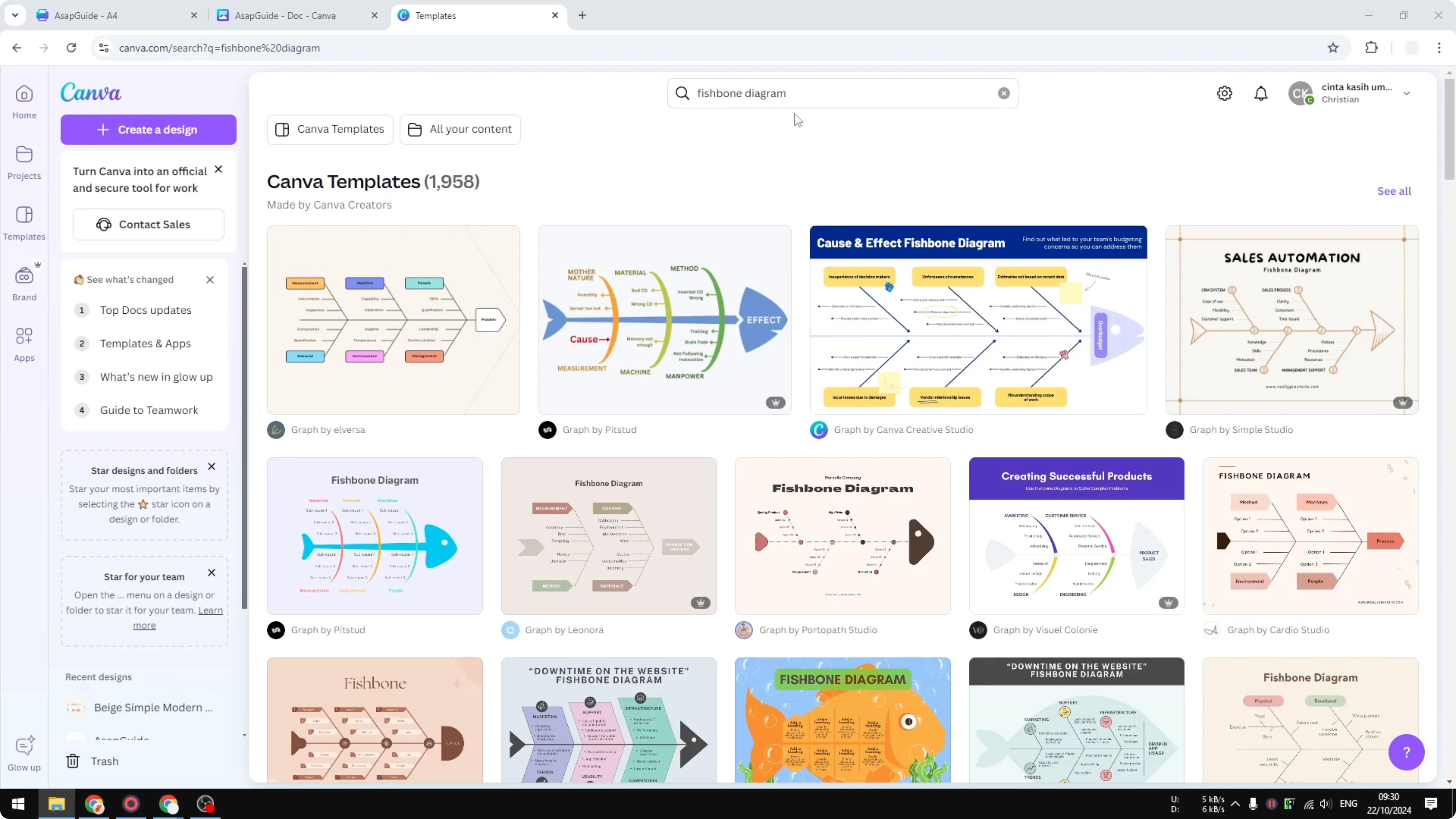The width and height of the screenshot is (1456, 819).
Task: Open the Apps panel from sidebar
Action: tap(24, 343)
